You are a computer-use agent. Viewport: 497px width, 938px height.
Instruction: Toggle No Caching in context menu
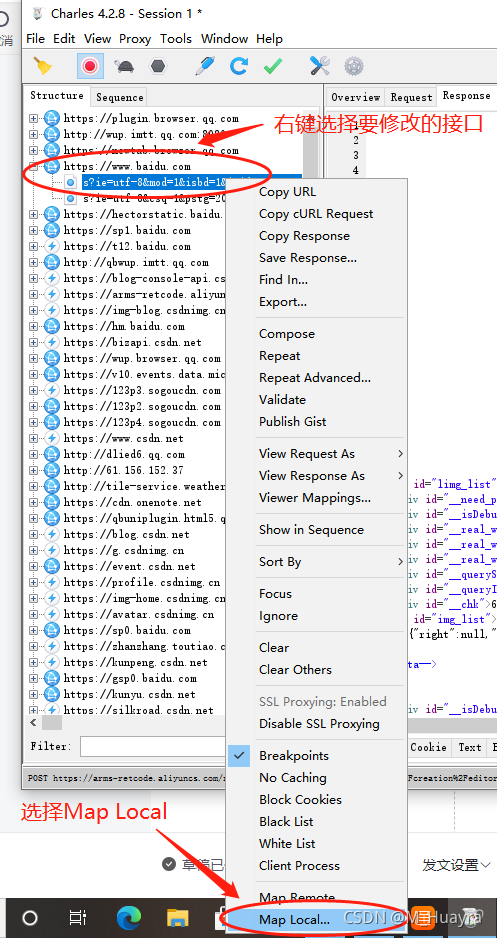coord(316,778)
